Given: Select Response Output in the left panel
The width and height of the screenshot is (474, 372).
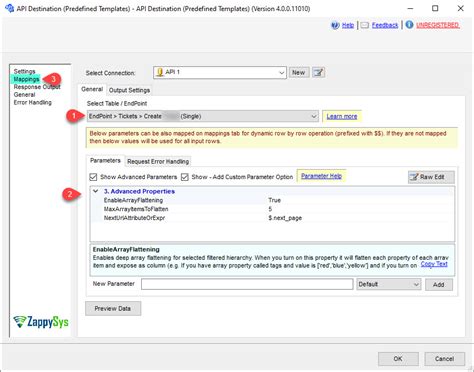Looking at the screenshot, I should click(37, 87).
